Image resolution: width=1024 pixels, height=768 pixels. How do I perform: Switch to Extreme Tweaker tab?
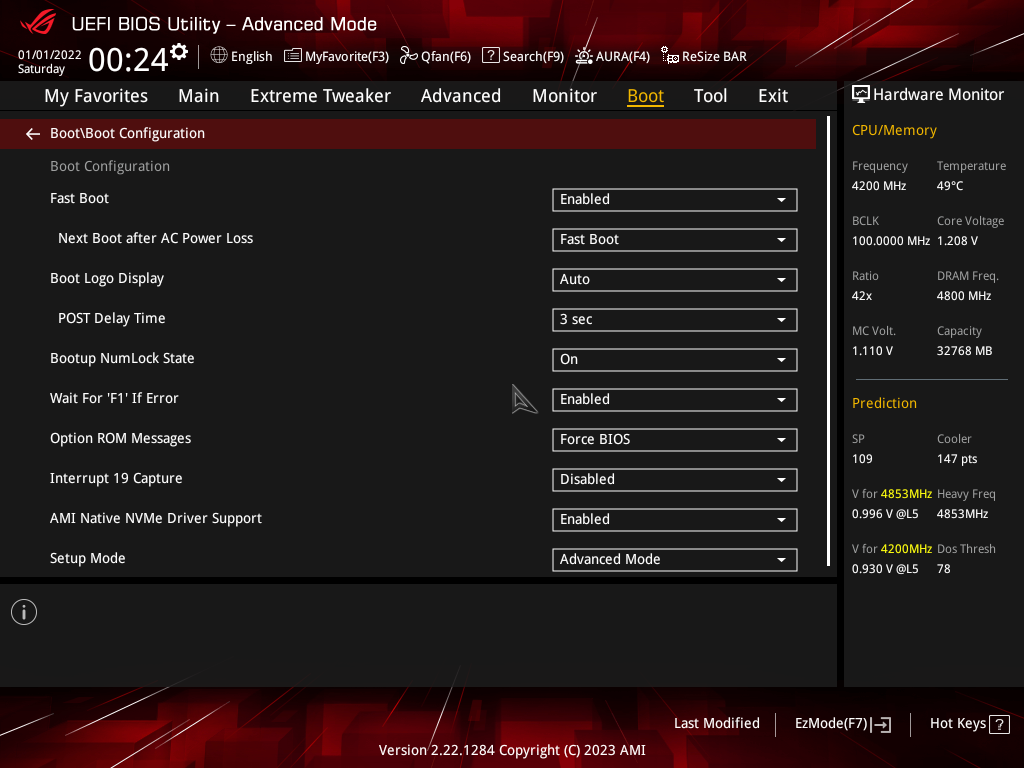[320, 96]
